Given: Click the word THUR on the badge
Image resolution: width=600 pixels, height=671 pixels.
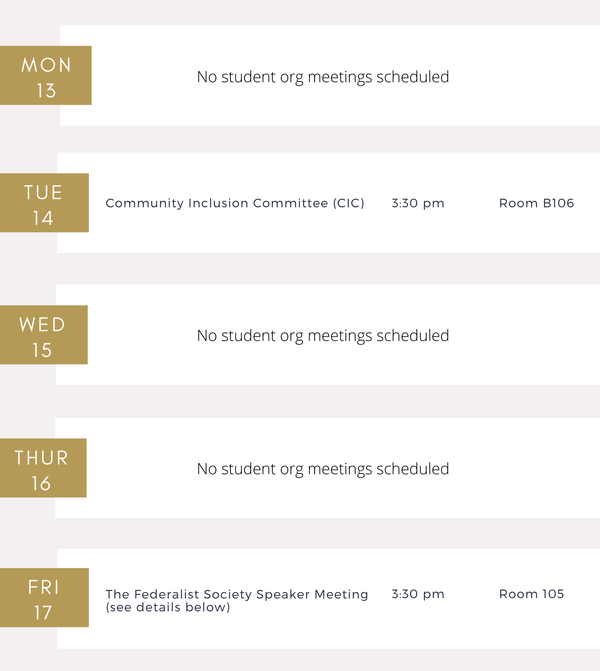Looking at the screenshot, I should pyautogui.click(x=42, y=458).
